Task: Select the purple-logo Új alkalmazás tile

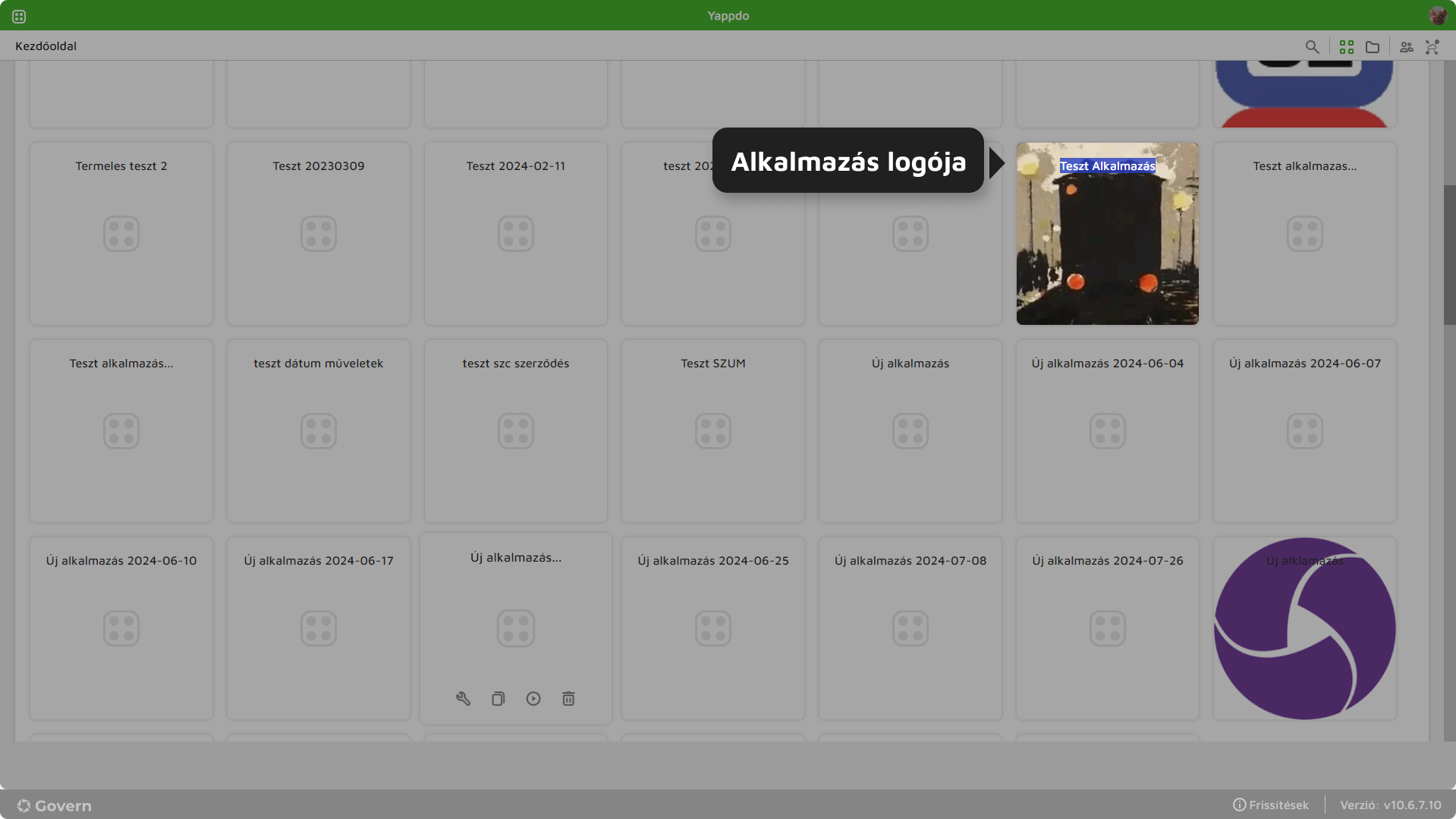Action: point(1304,628)
